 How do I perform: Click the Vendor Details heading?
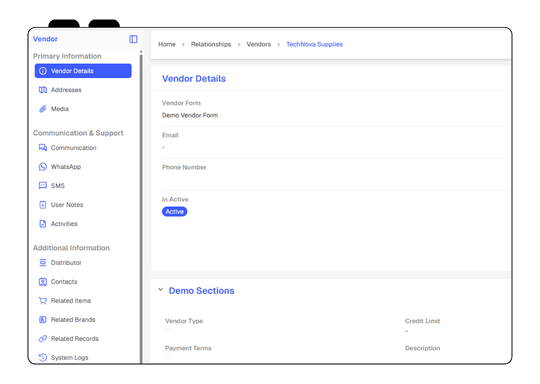pyautogui.click(x=194, y=79)
